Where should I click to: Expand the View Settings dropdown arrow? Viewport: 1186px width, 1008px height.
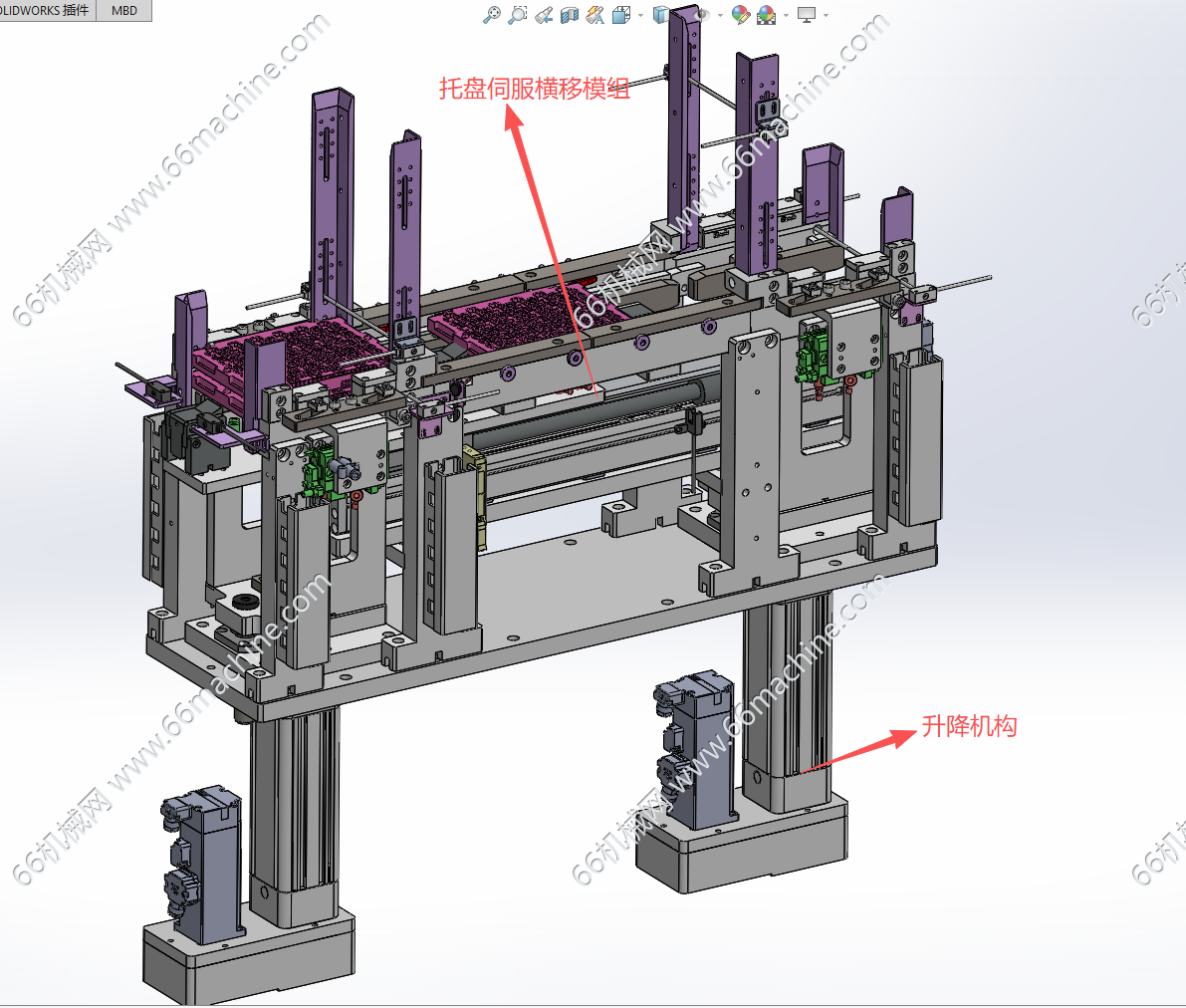[826, 15]
